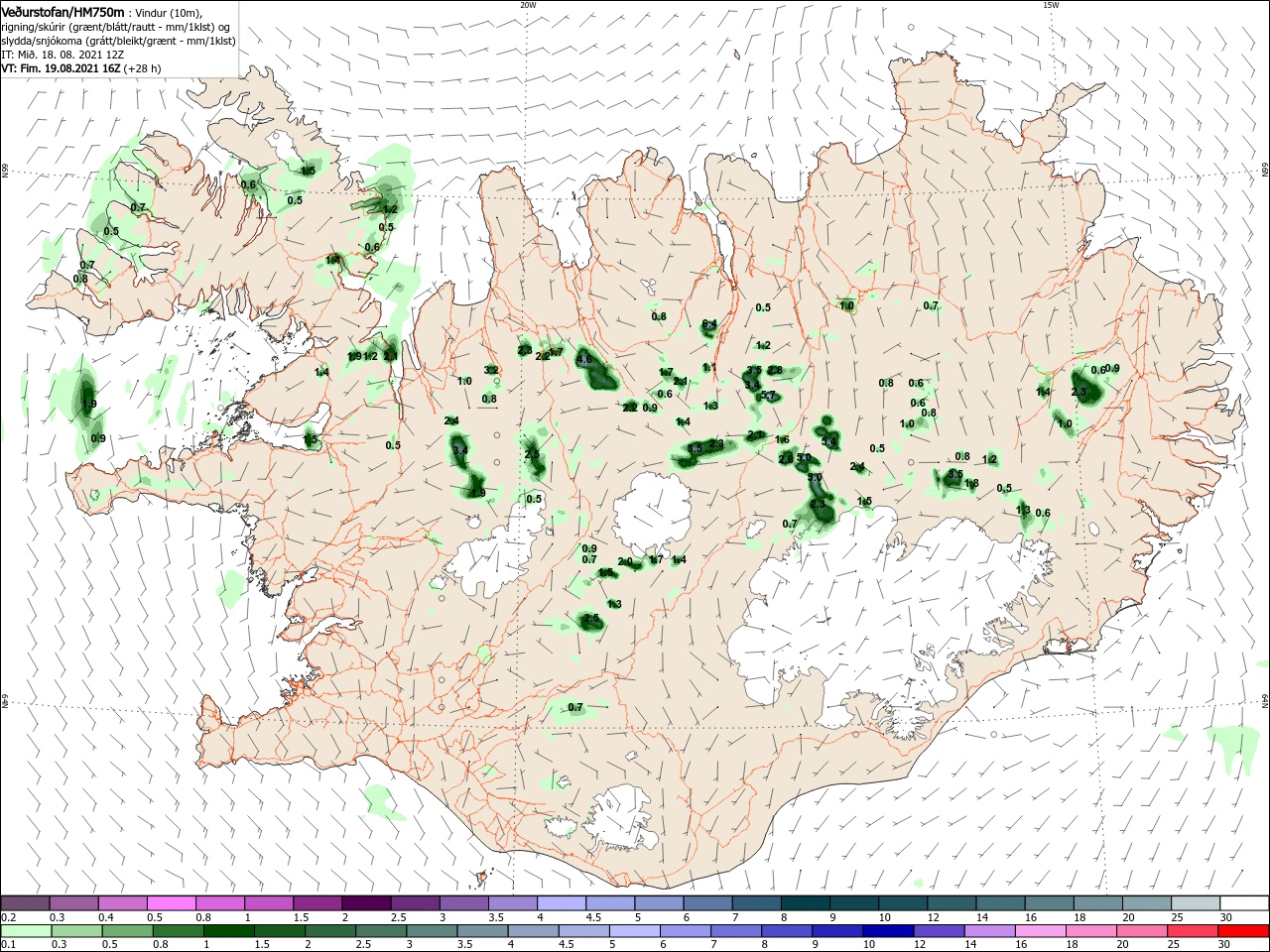This screenshot has height=952, width=1270.
Task: Click the 15W longitude label
Action: [1051, 5]
